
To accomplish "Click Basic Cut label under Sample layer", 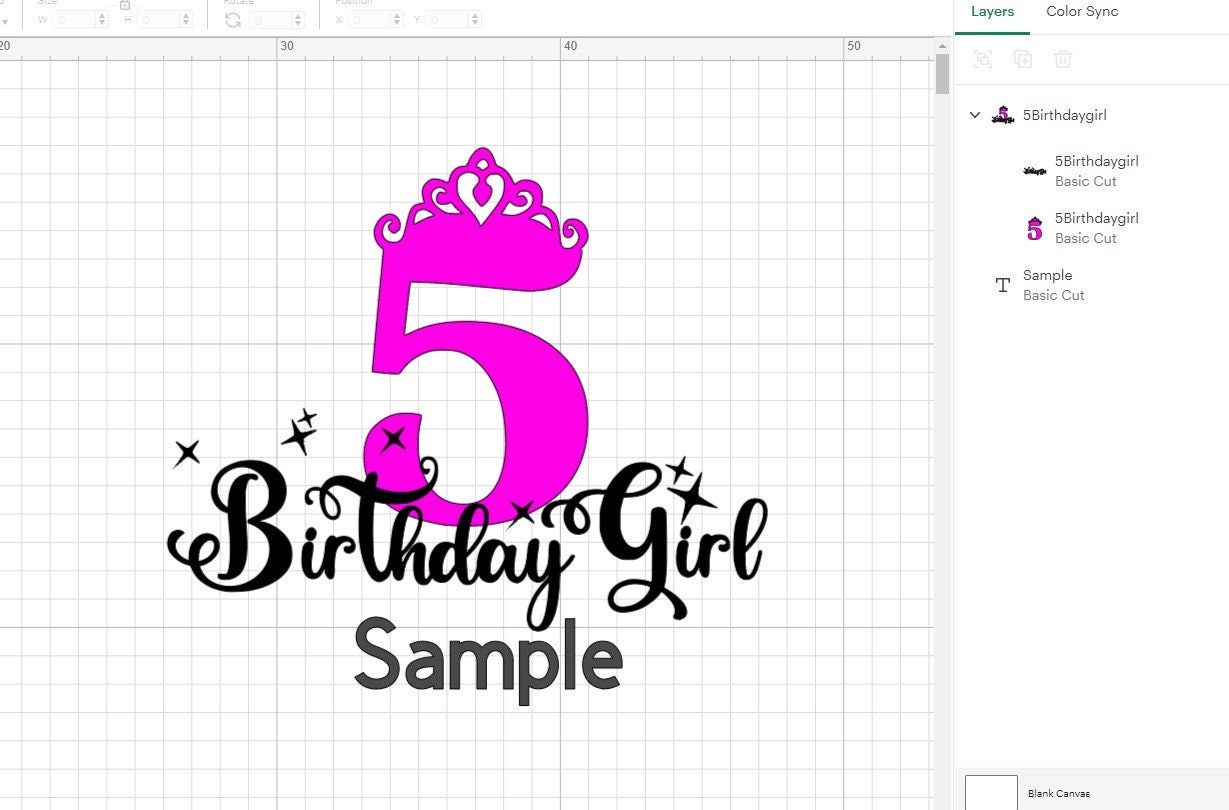I will coord(1053,295).
